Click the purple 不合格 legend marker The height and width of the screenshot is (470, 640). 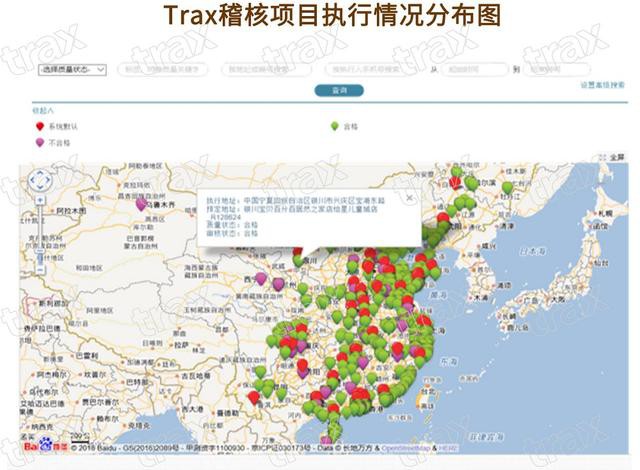pos(40,142)
